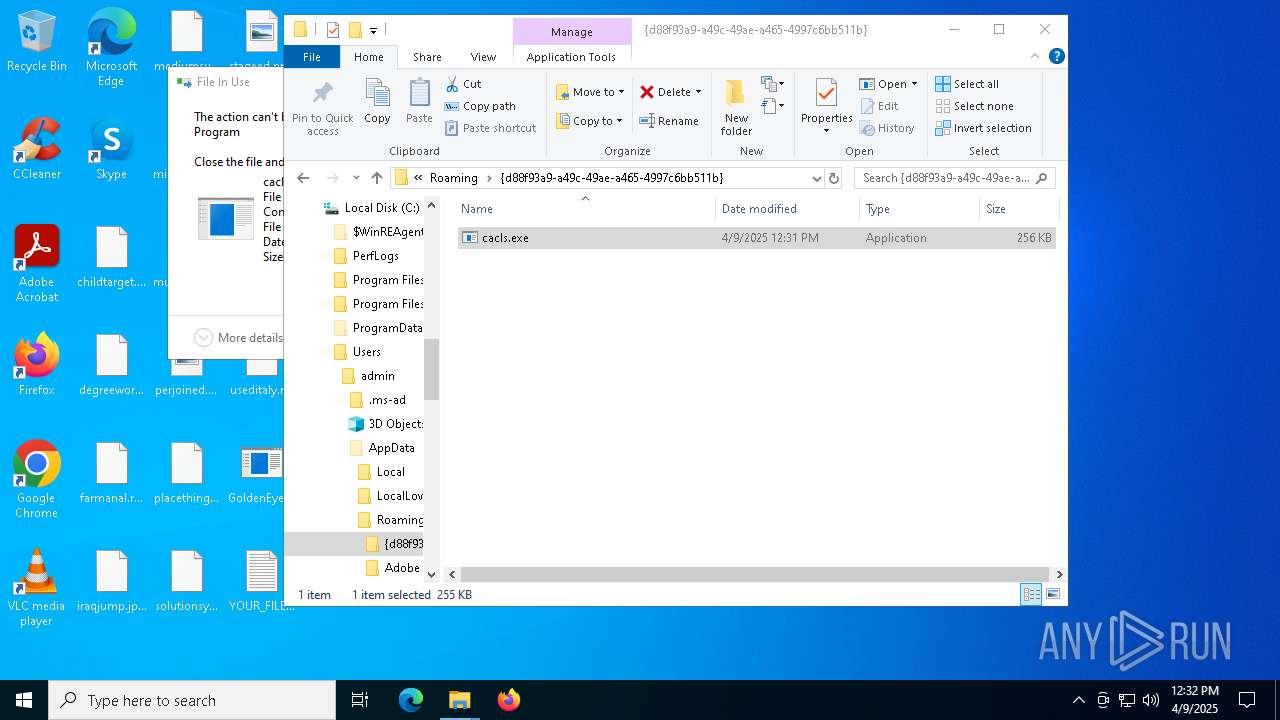
Task: Collapse the ribbon with chevron
Action: tap(1035, 57)
